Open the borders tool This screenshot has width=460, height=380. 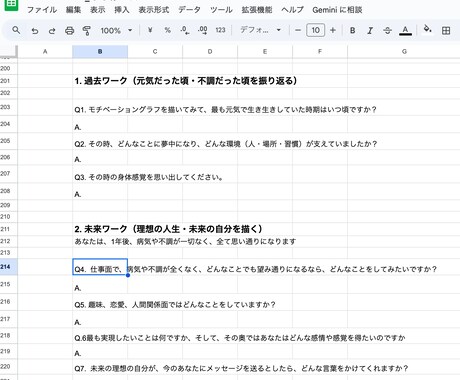point(446,31)
